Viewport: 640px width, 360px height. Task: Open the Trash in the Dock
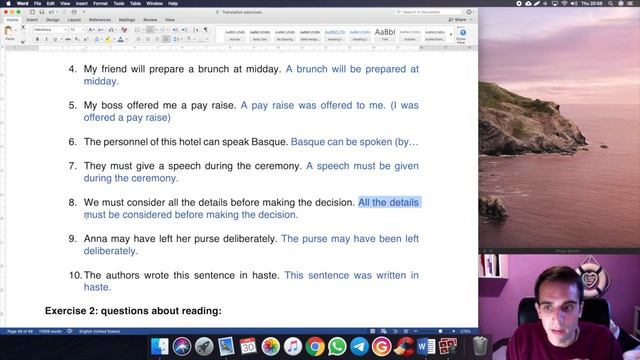pyautogui.click(x=480, y=346)
